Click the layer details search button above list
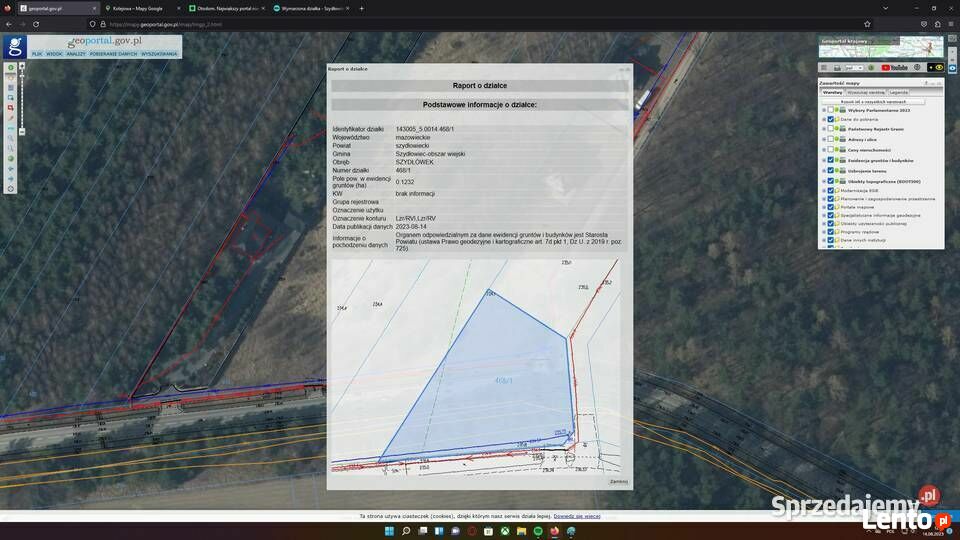 click(873, 102)
